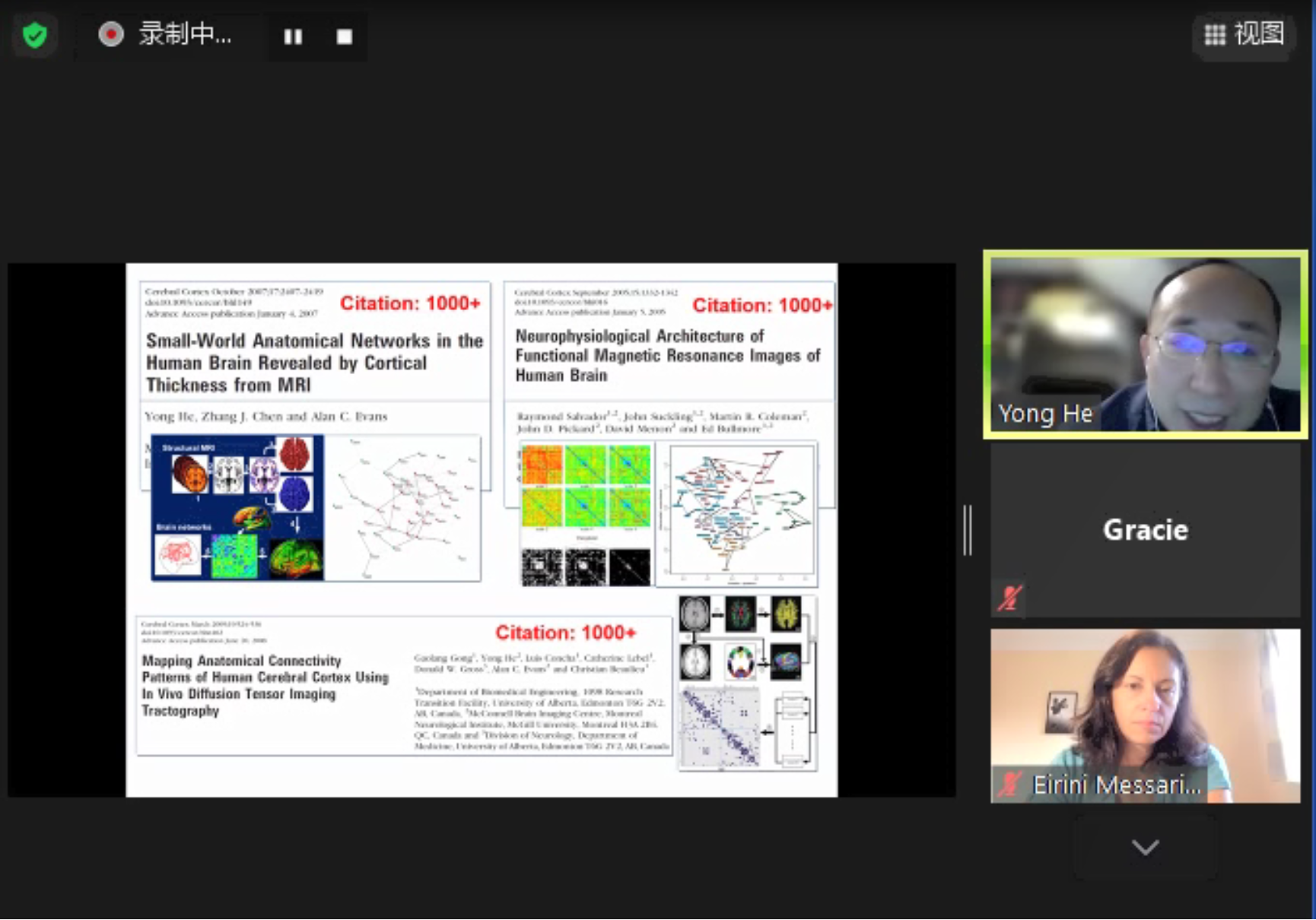Pause the meeting recording
Image resolution: width=1316 pixels, height=920 pixels.
tap(293, 36)
